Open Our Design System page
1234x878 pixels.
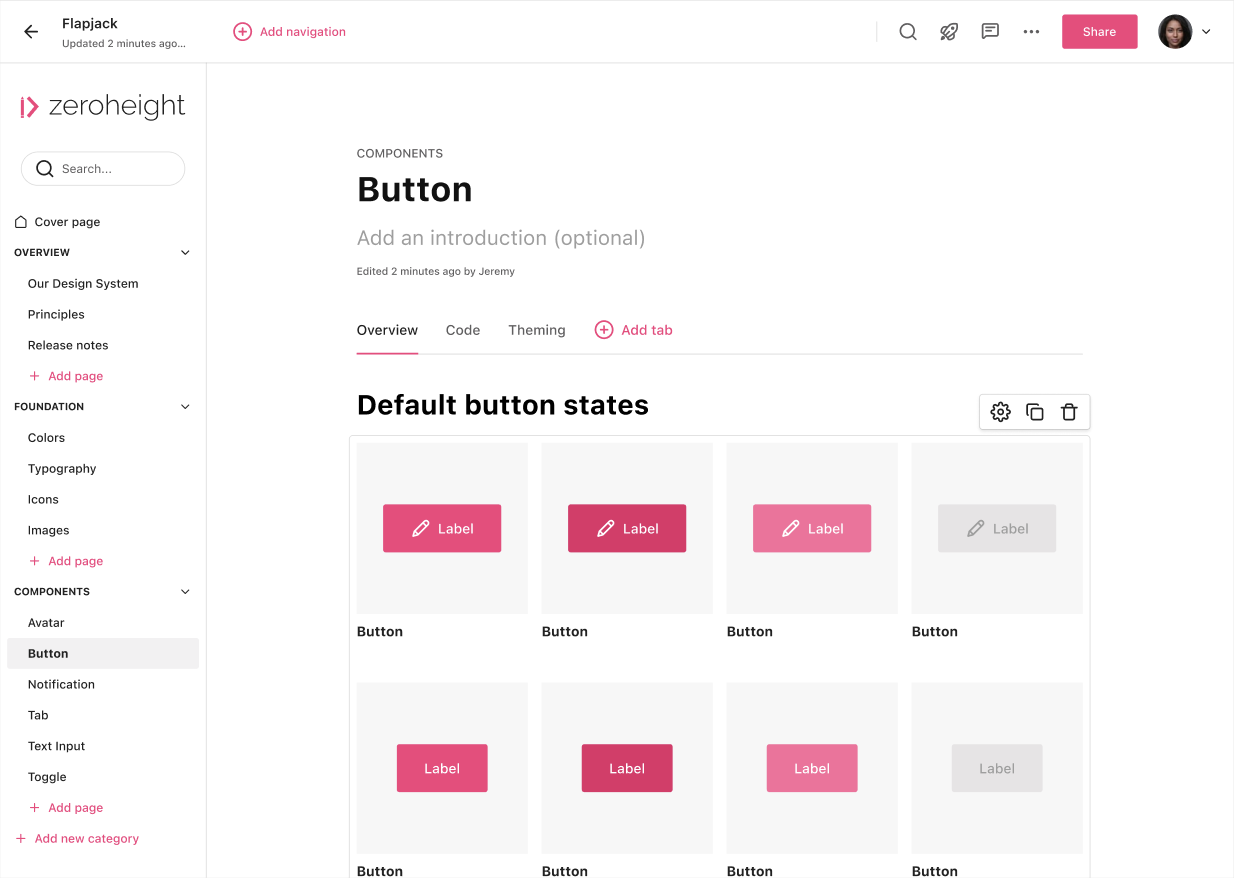(x=83, y=284)
